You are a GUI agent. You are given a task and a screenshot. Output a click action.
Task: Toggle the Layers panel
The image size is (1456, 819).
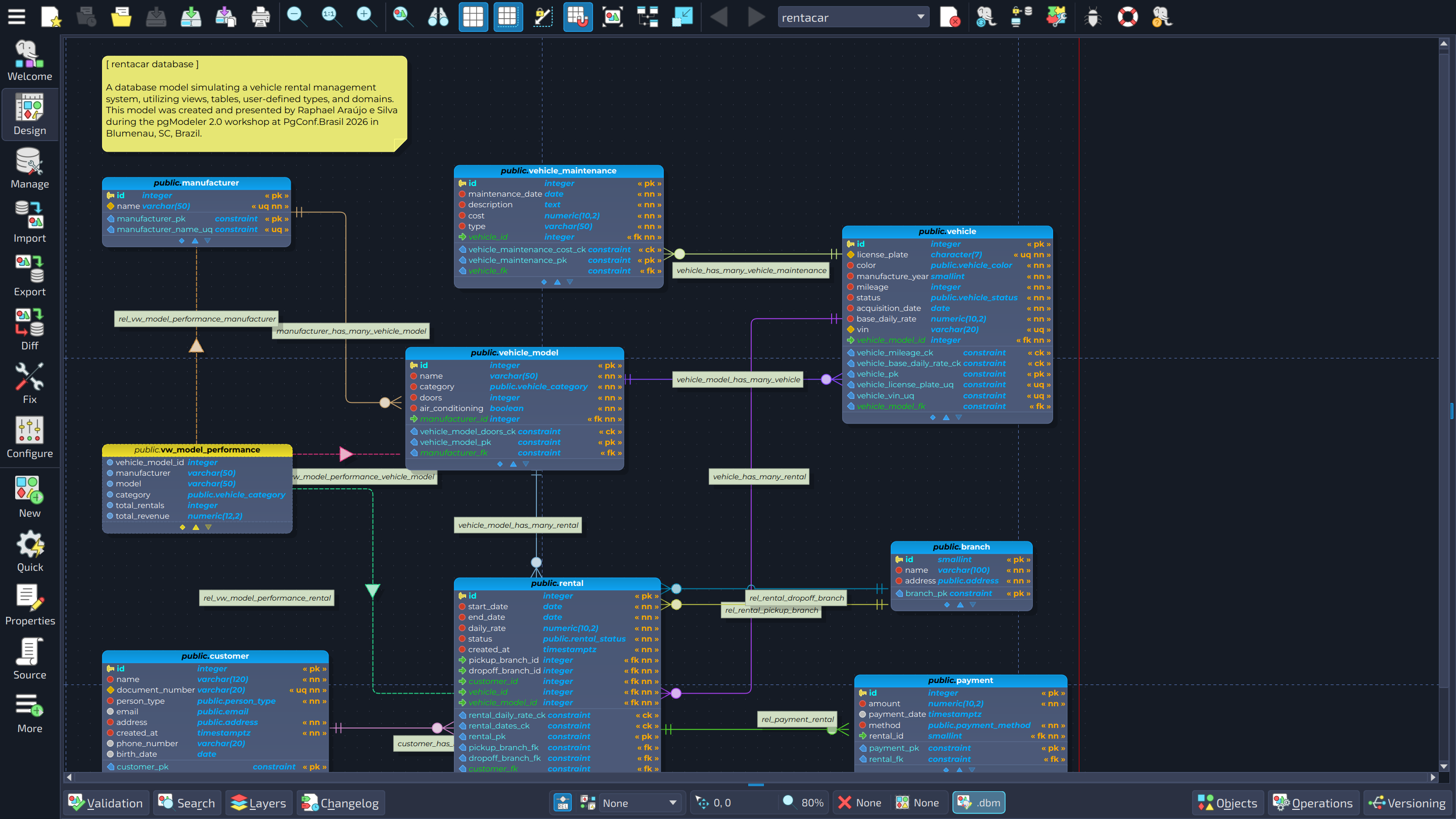pos(259,803)
